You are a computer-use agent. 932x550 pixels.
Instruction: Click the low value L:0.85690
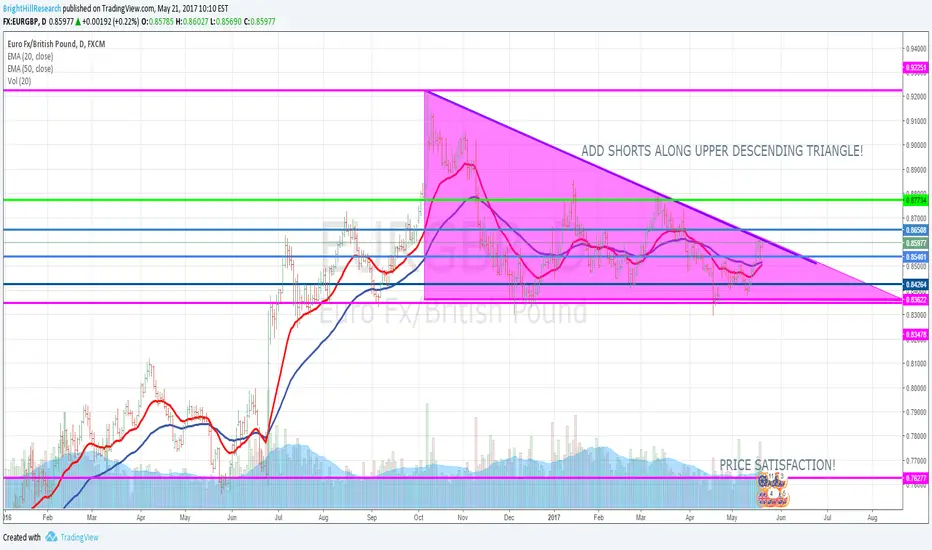(x=226, y=22)
